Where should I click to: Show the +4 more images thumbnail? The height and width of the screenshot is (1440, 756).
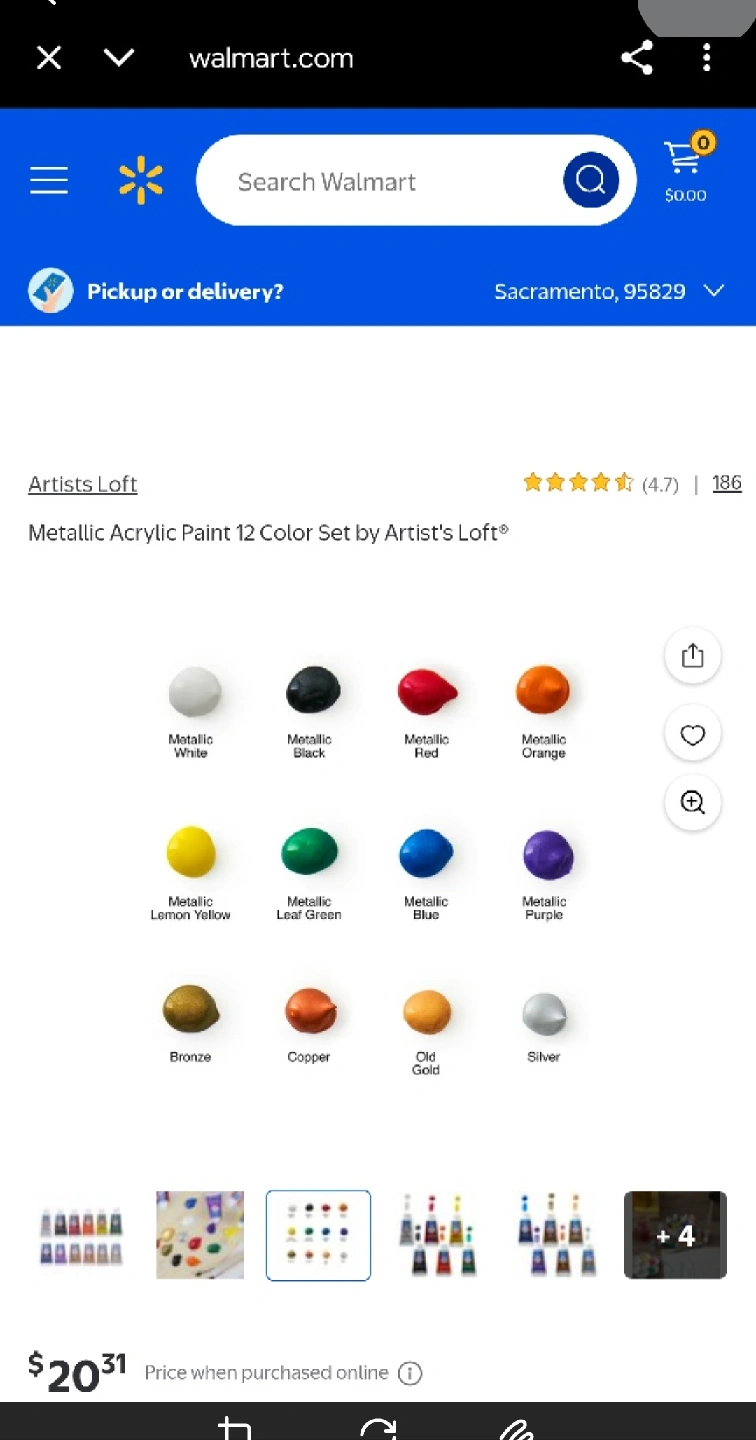coord(675,1235)
